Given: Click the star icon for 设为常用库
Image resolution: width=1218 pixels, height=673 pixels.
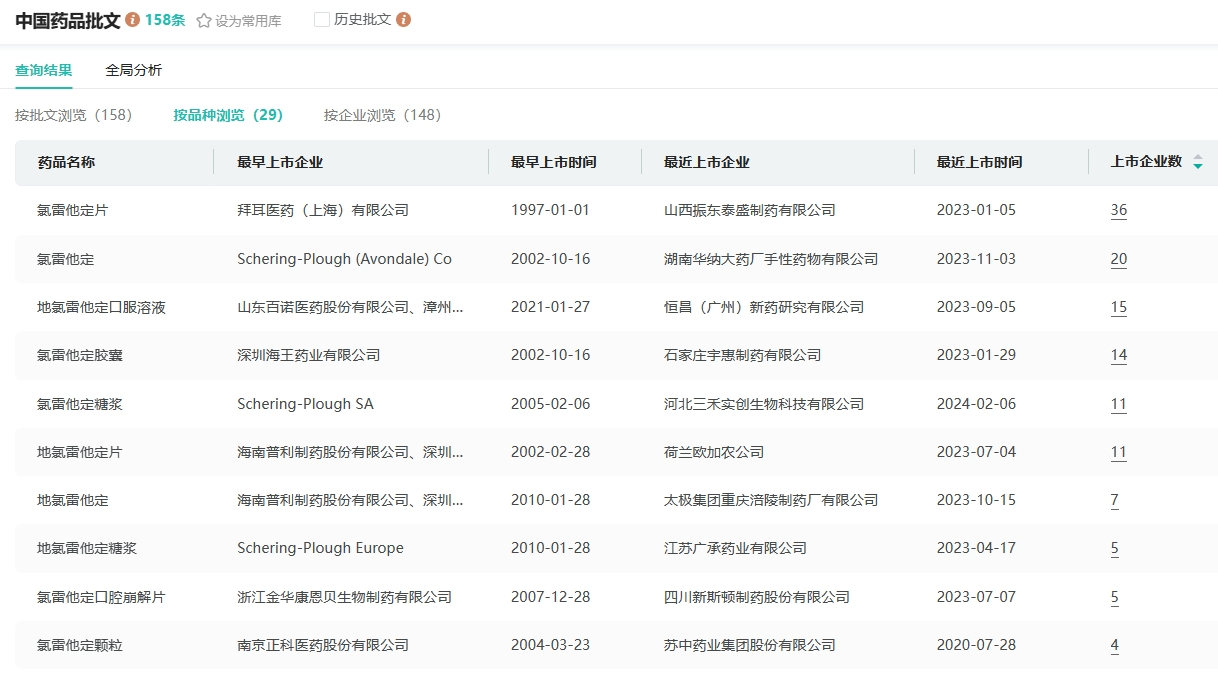Looking at the screenshot, I should [x=204, y=21].
